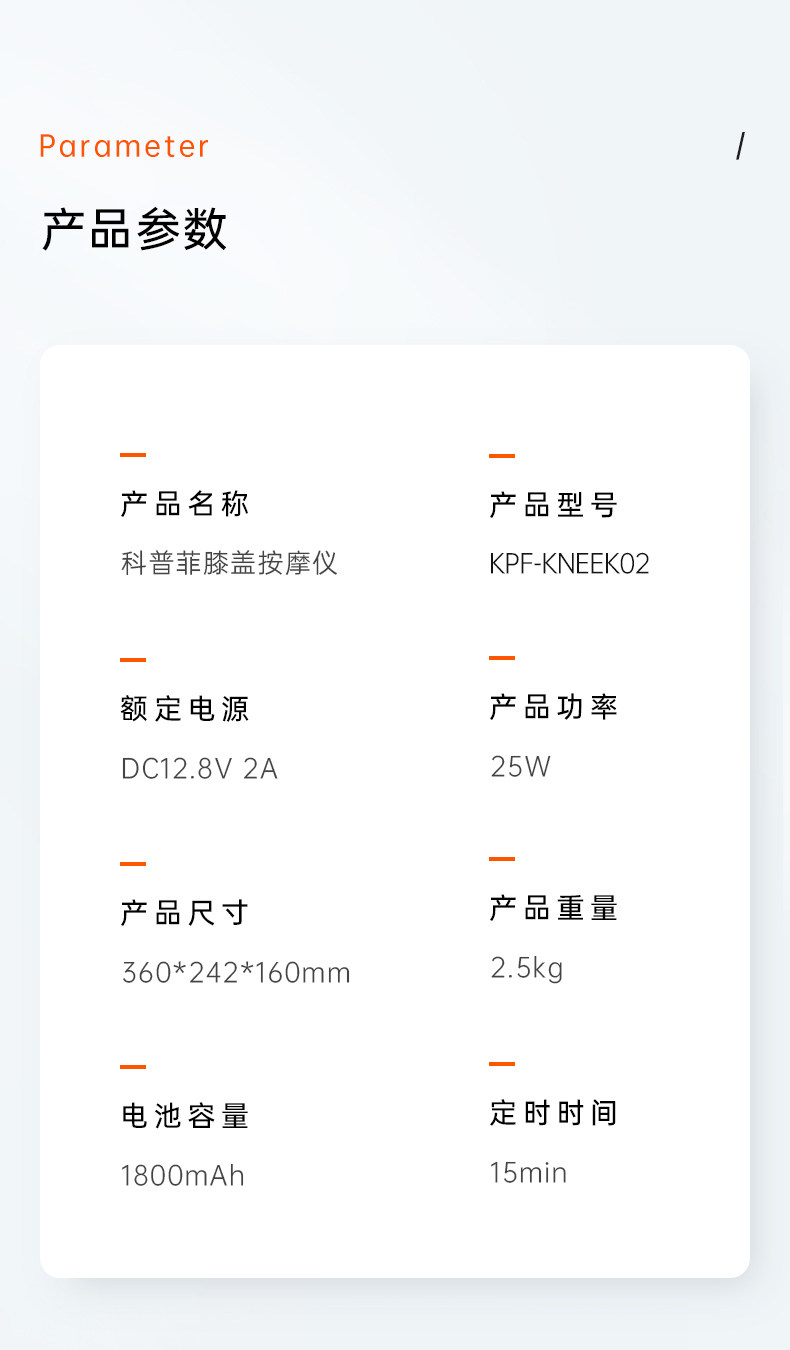Select the 产品名称 label
790x1350 pixels.
point(185,504)
